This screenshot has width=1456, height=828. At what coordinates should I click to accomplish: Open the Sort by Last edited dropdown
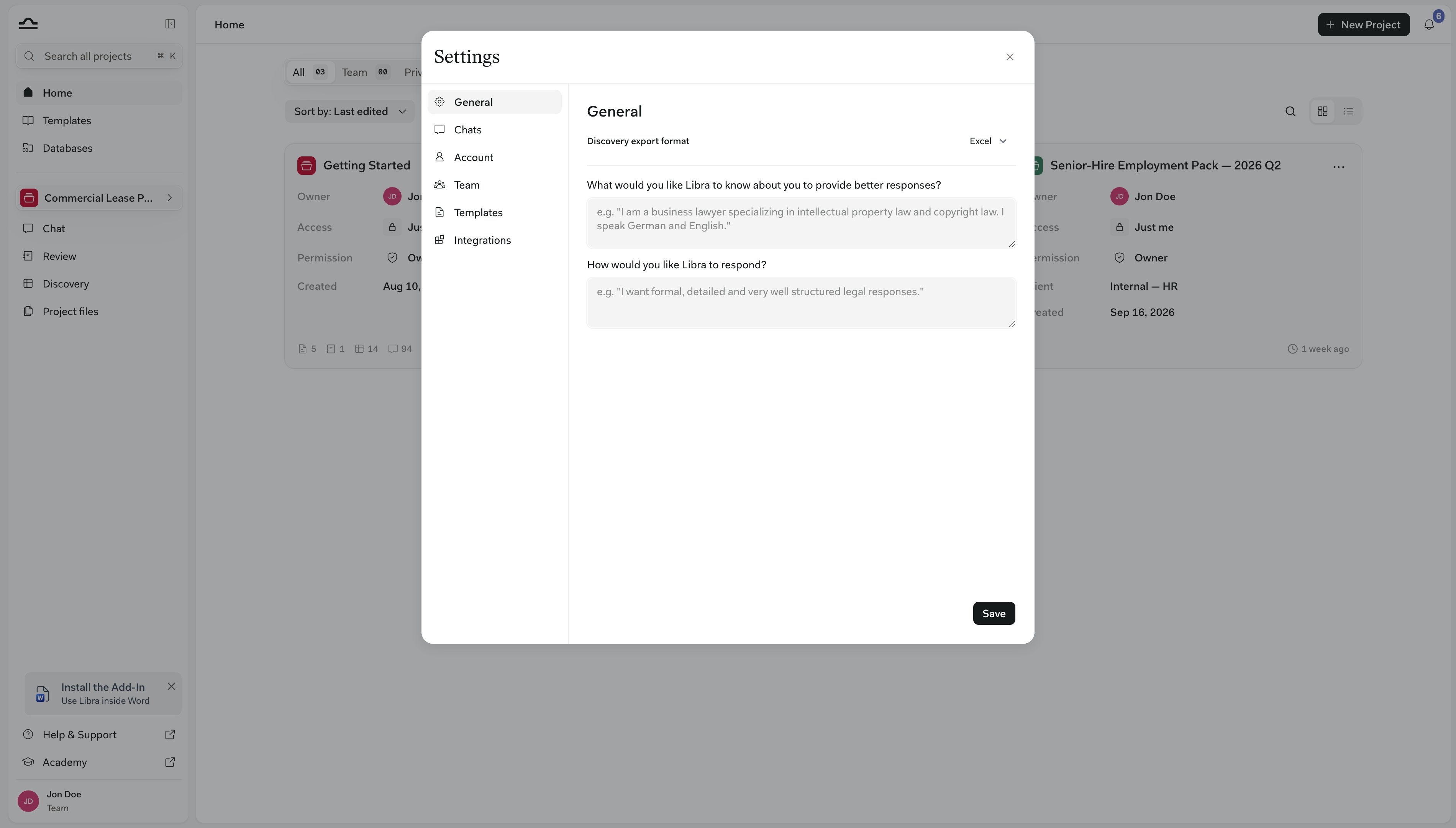[x=349, y=112]
